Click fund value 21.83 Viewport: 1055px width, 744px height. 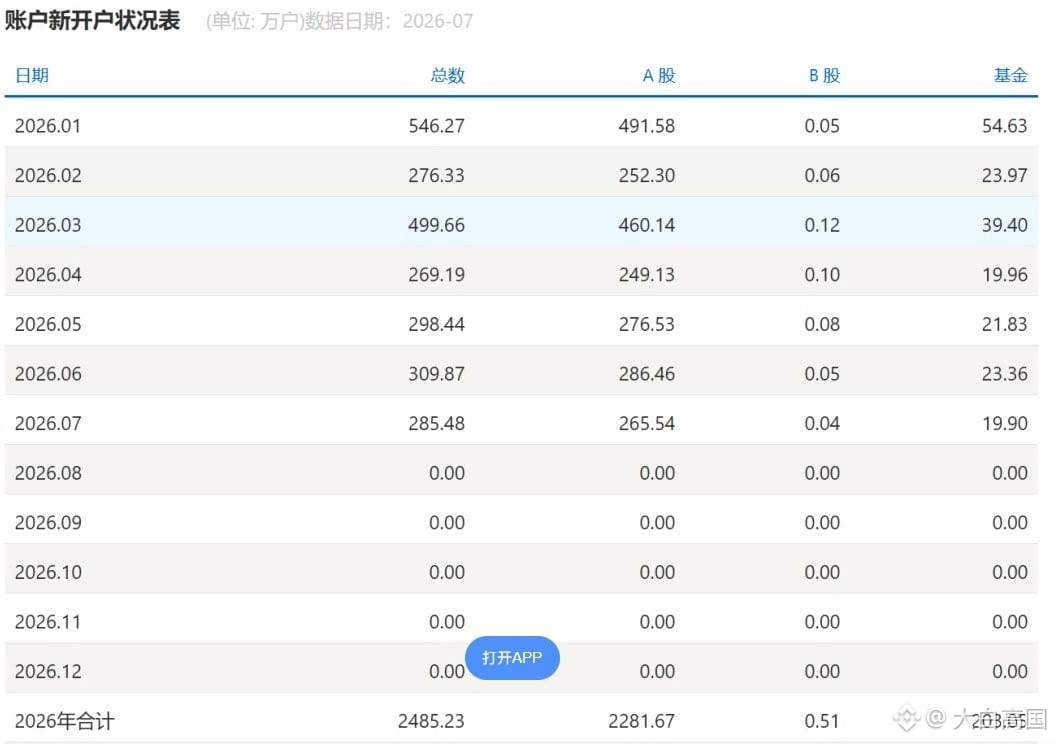[x=1005, y=324]
